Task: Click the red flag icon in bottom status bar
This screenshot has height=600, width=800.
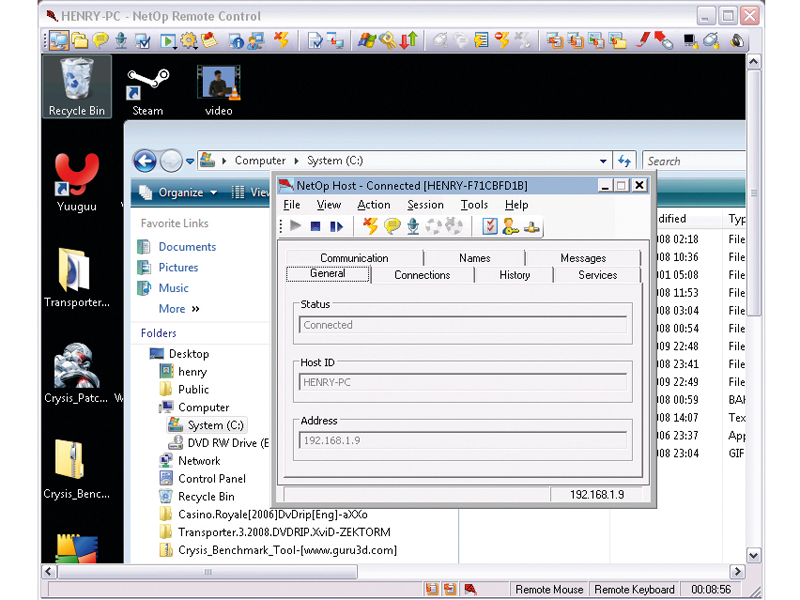Action: (x=470, y=589)
